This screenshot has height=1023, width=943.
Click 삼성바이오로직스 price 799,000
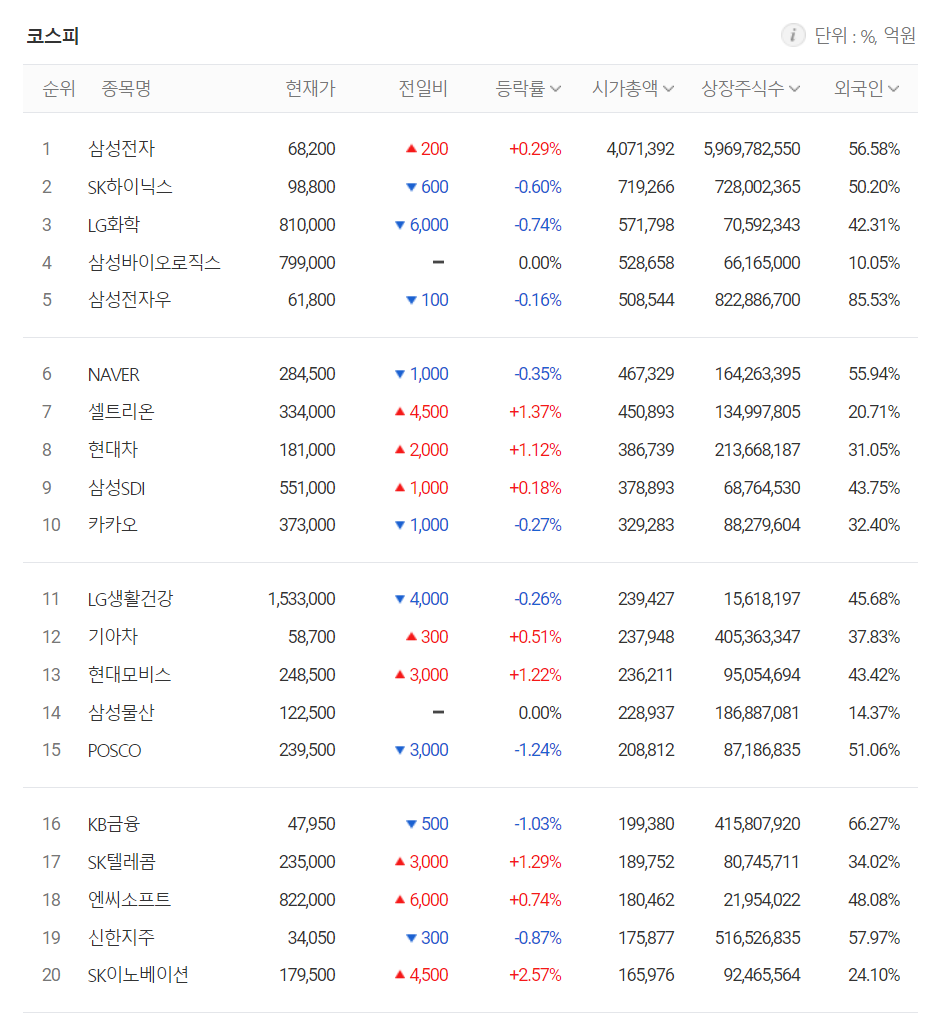click(307, 263)
